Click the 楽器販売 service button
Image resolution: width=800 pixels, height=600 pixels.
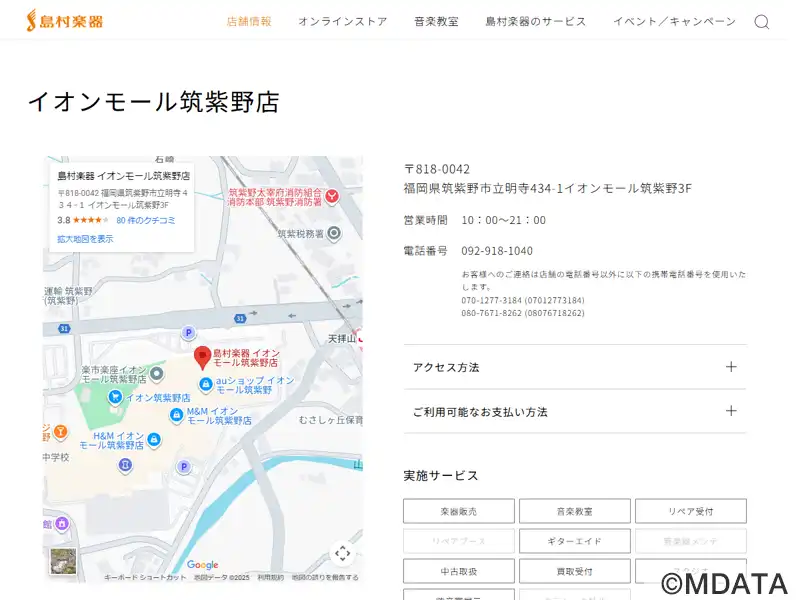(459, 511)
